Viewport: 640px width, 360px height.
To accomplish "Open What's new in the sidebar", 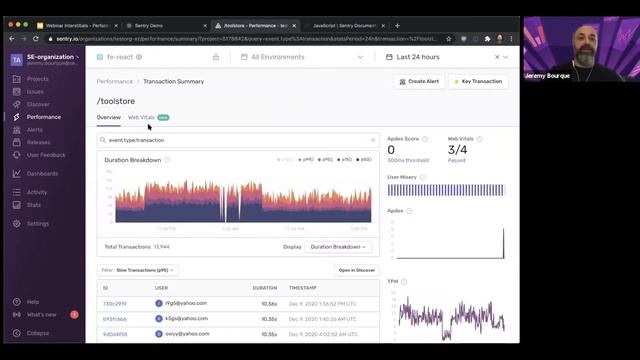I will (x=41, y=315).
